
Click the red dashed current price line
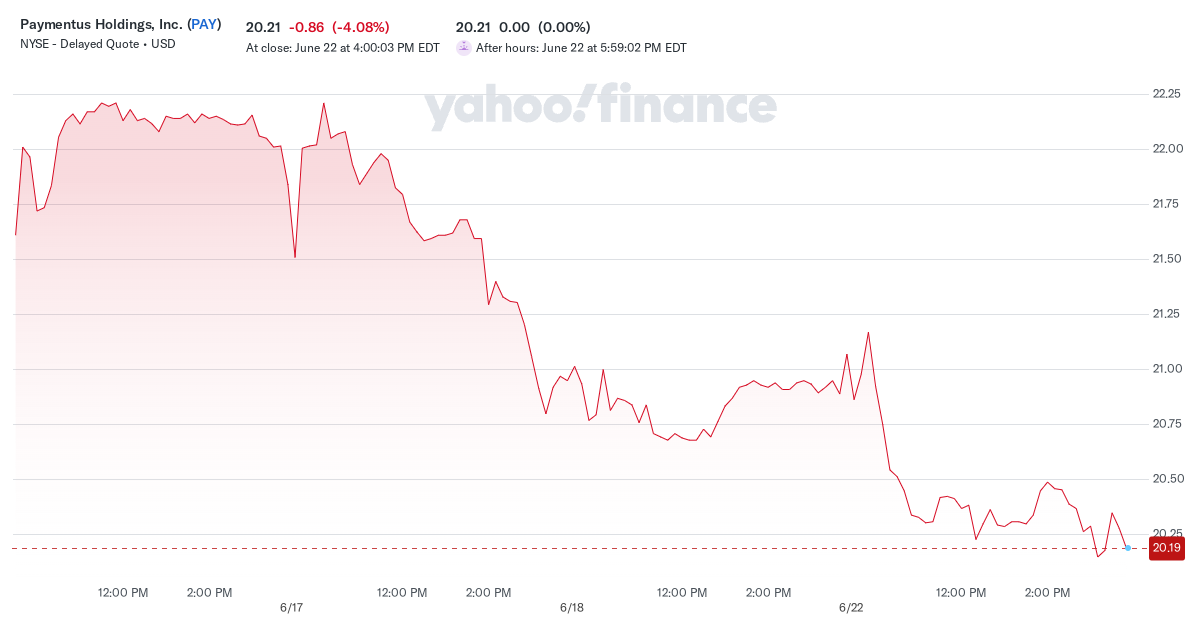(580, 548)
